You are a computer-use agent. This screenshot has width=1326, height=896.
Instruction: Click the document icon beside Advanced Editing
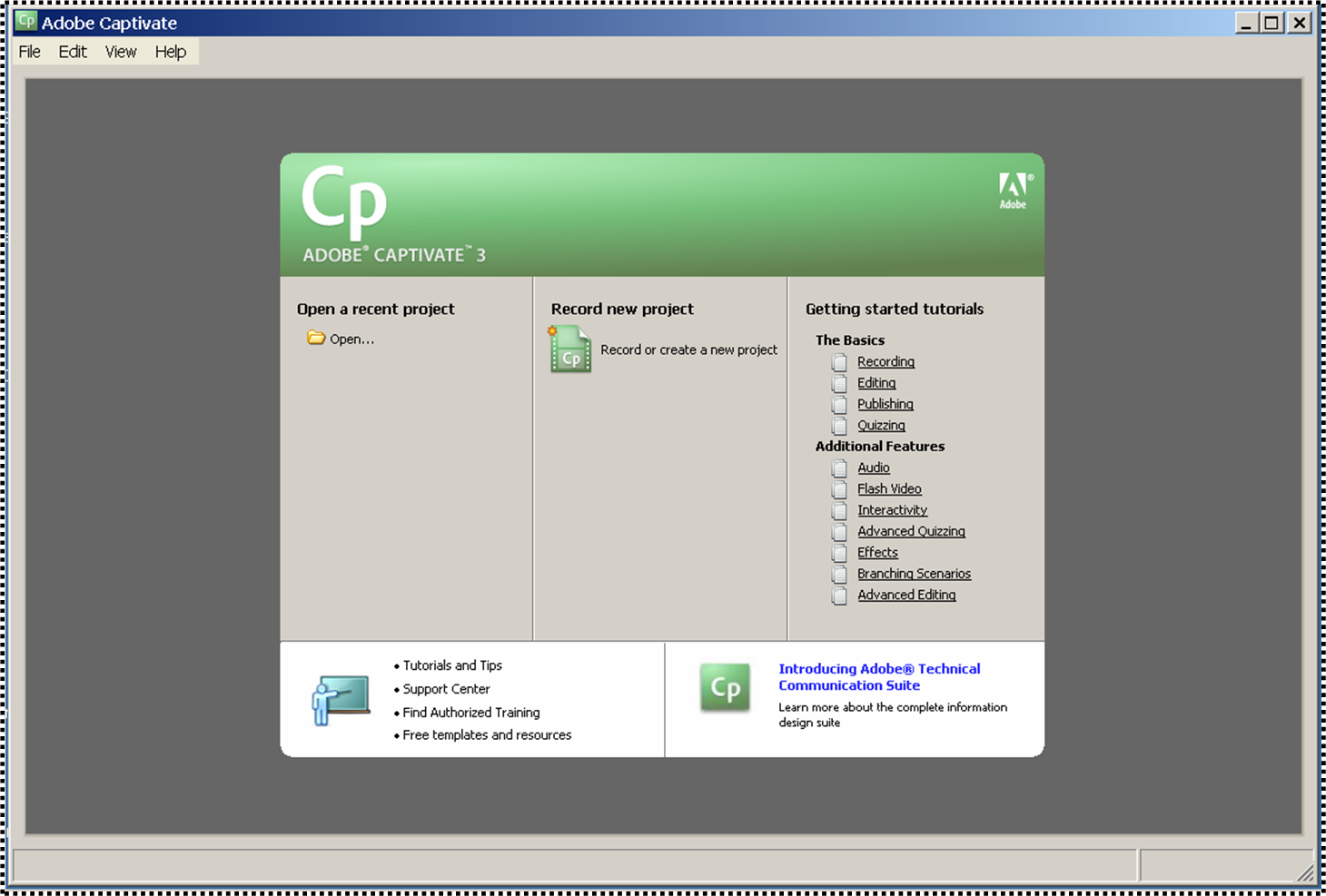click(839, 596)
